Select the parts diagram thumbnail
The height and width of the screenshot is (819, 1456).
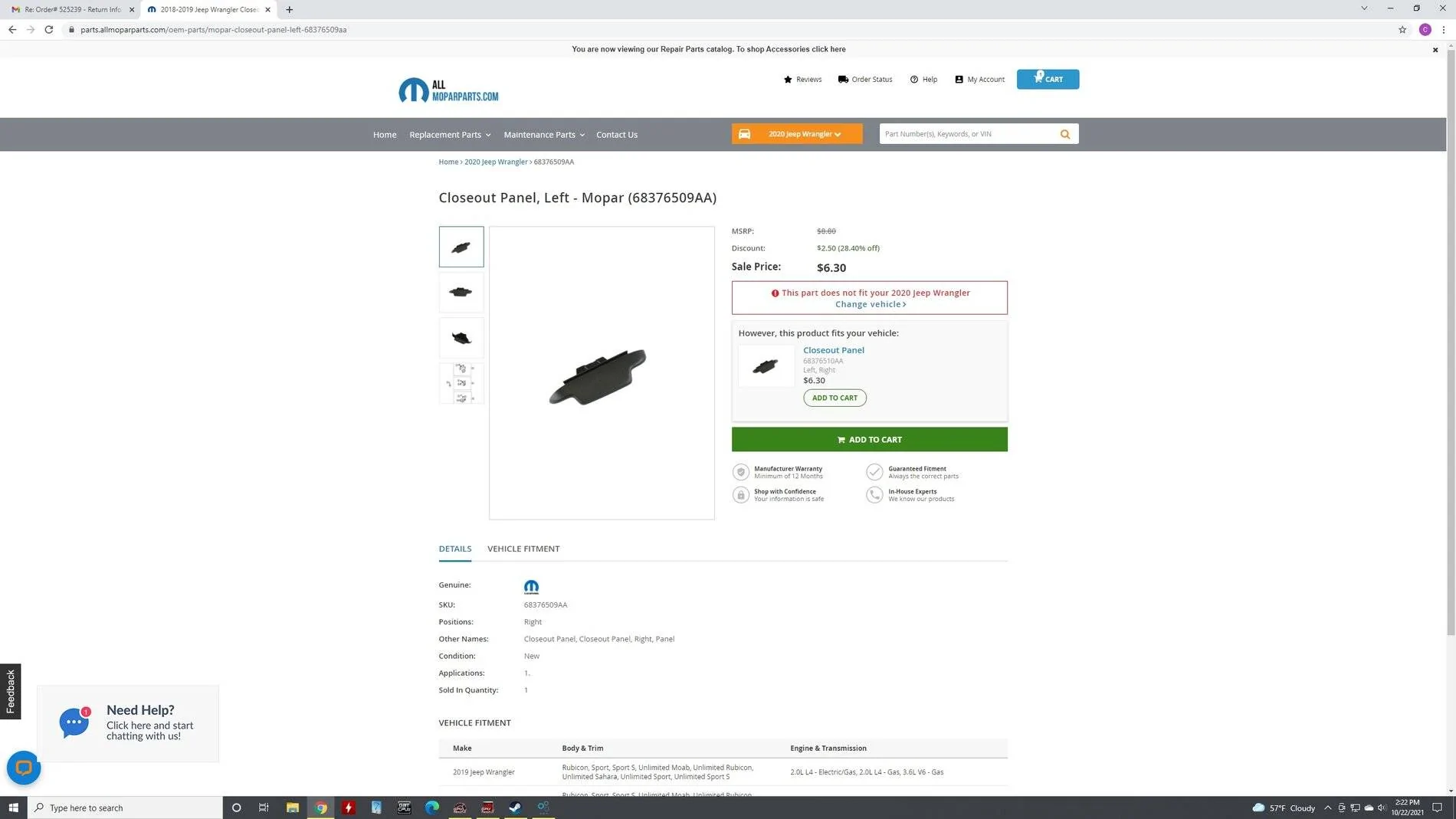click(461, 383)
